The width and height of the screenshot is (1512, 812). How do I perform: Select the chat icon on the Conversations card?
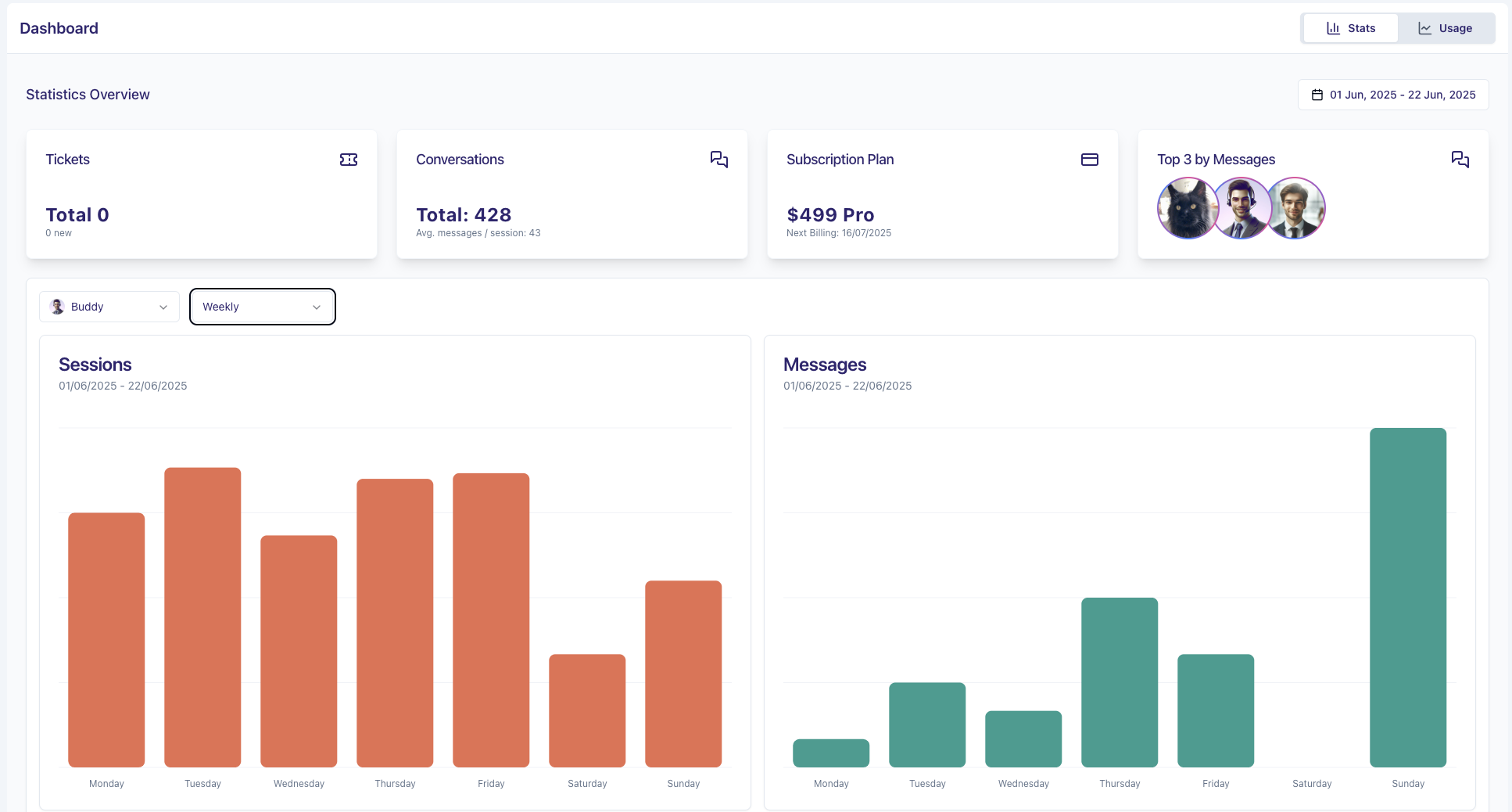pyautogui.click(x=719, y=160)
